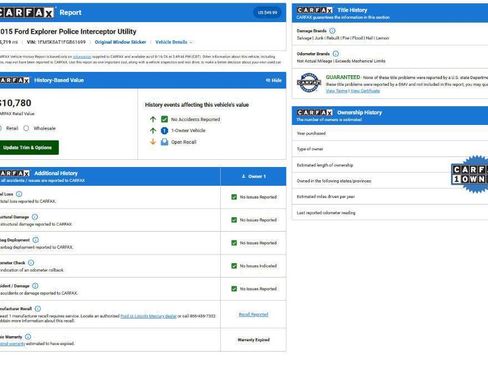Screen dimensions: 488x366
Task: Open info icon beside Odometer Check
Action: click(x=31, y=263)
